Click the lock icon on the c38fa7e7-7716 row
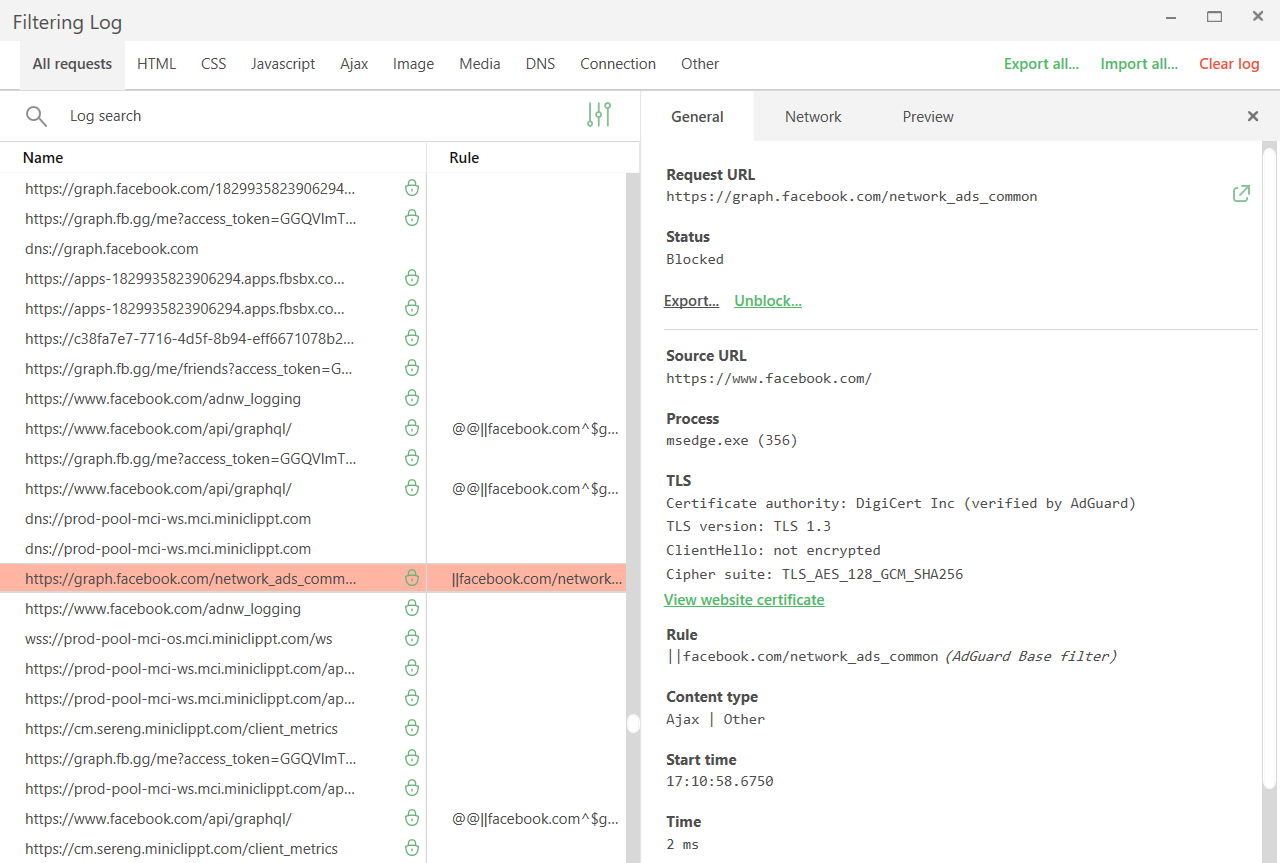The width and height of the screenshot is (1280, 863). point(411,338)
